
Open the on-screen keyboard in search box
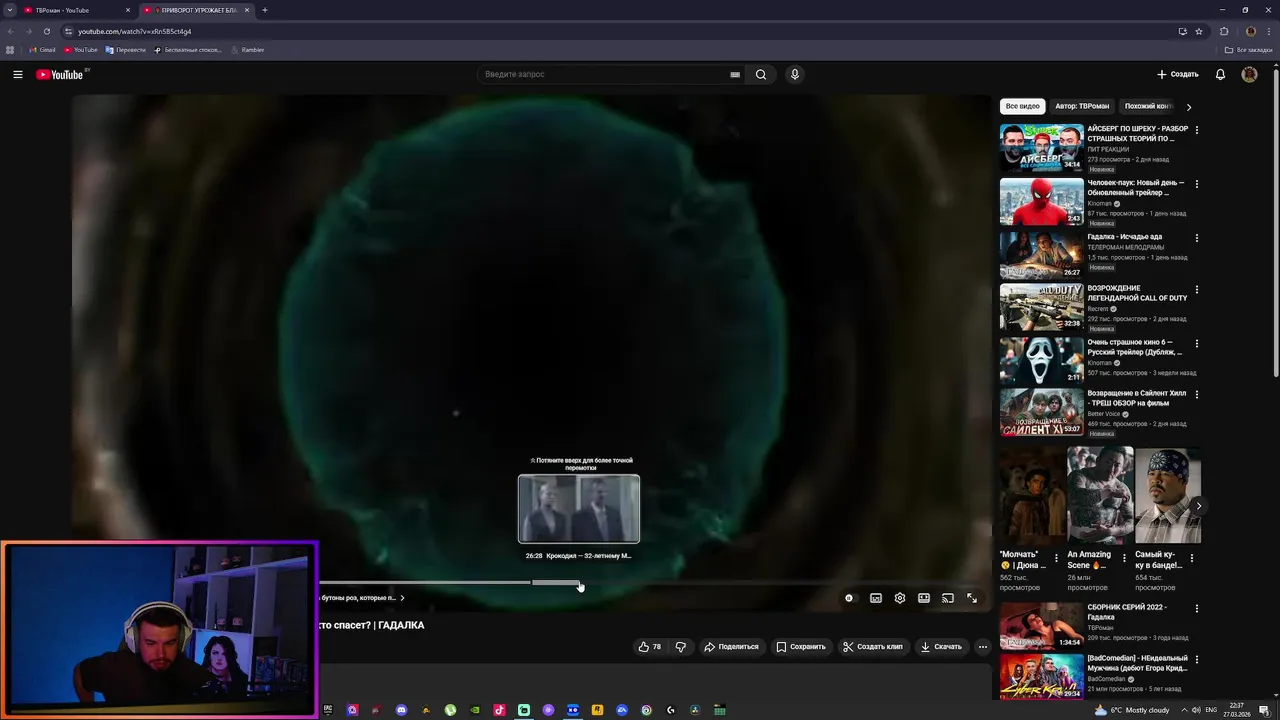[735, 74]
